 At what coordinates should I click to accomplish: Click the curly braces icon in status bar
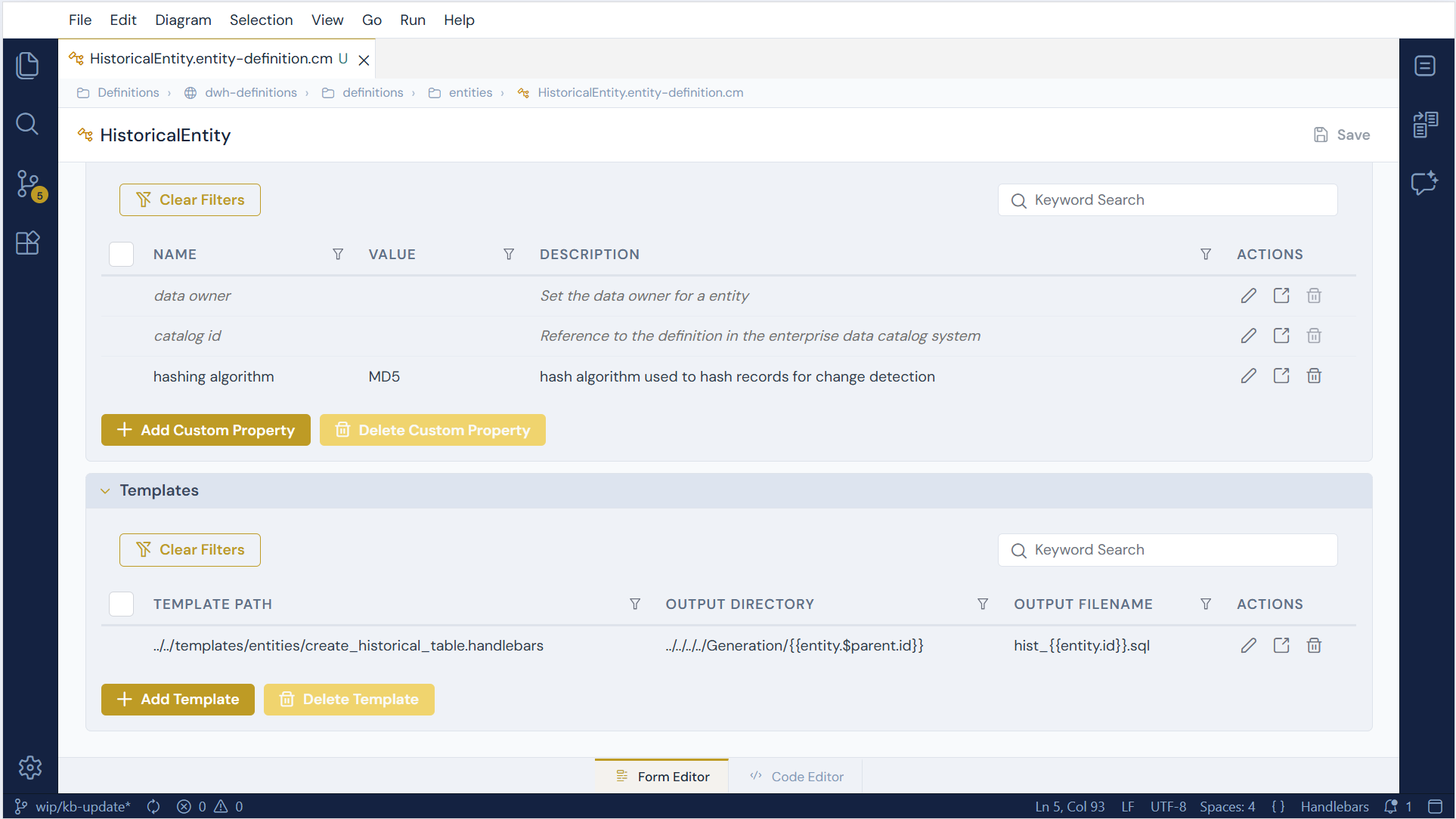coord(1278,806)
